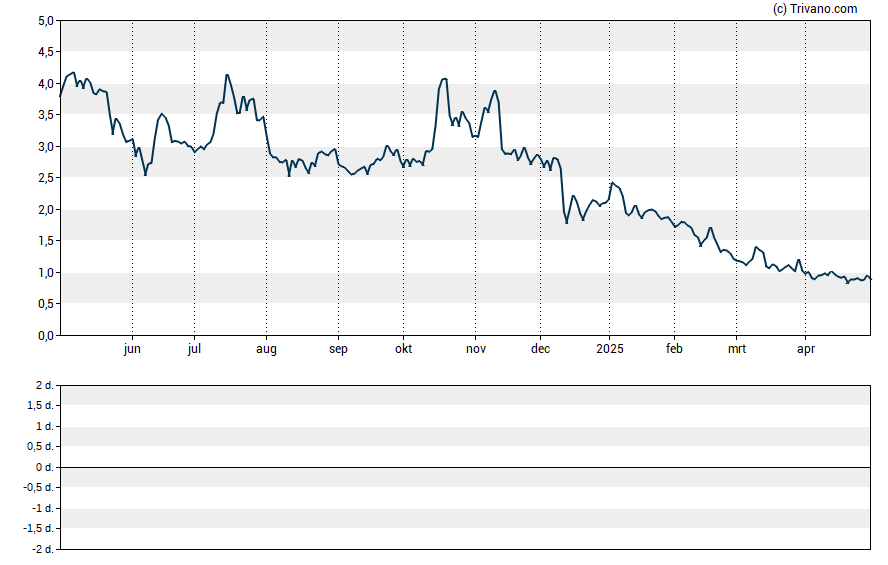Click the '-1,5 d.' axis label
The width and height of the screenshot is (888, 565).
39,529
